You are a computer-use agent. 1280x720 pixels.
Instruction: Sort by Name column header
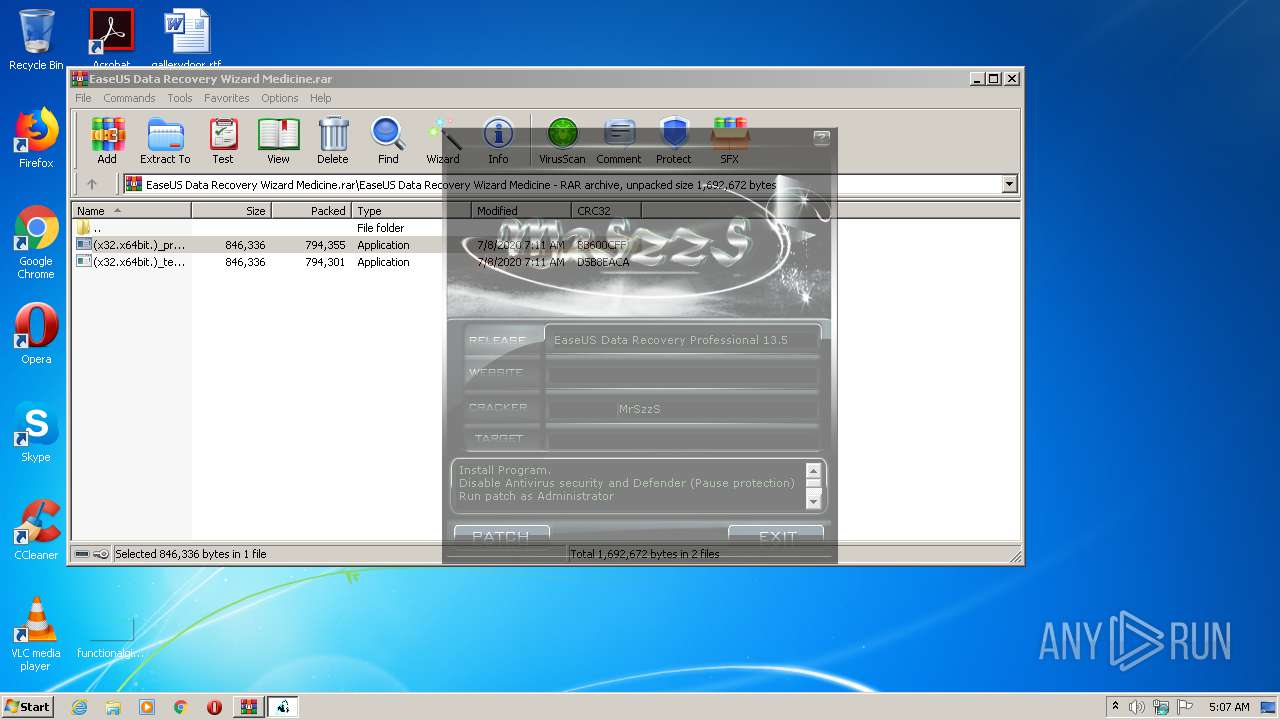tap(132, 211)
